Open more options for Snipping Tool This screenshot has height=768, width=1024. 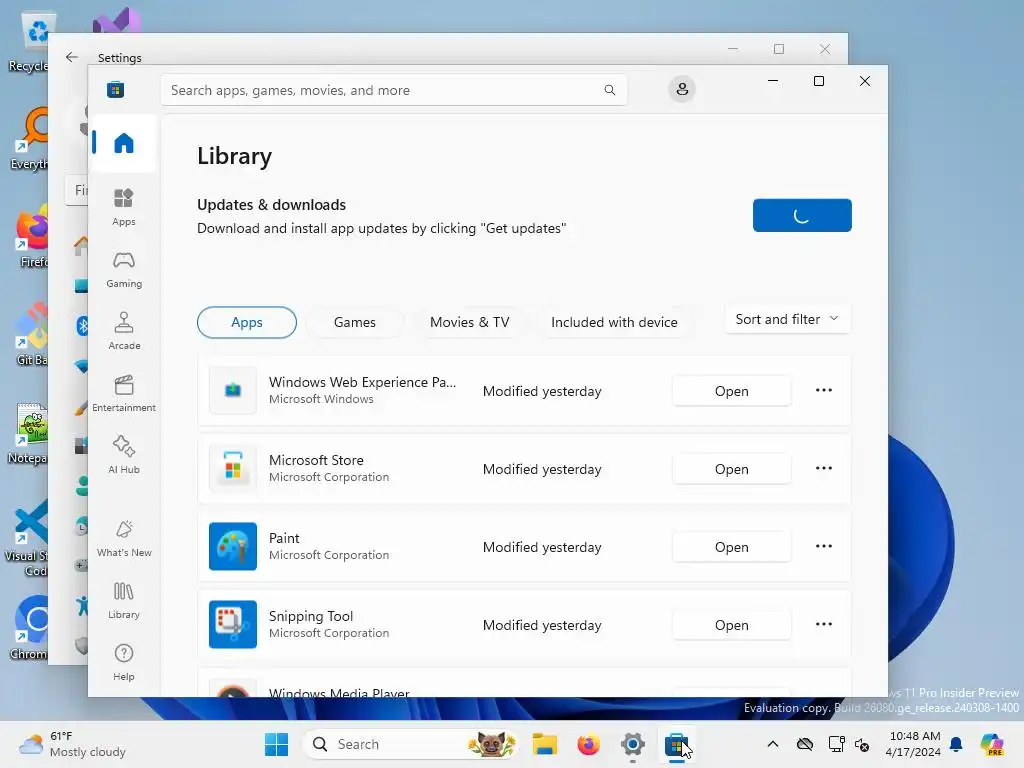coord(824,624)
